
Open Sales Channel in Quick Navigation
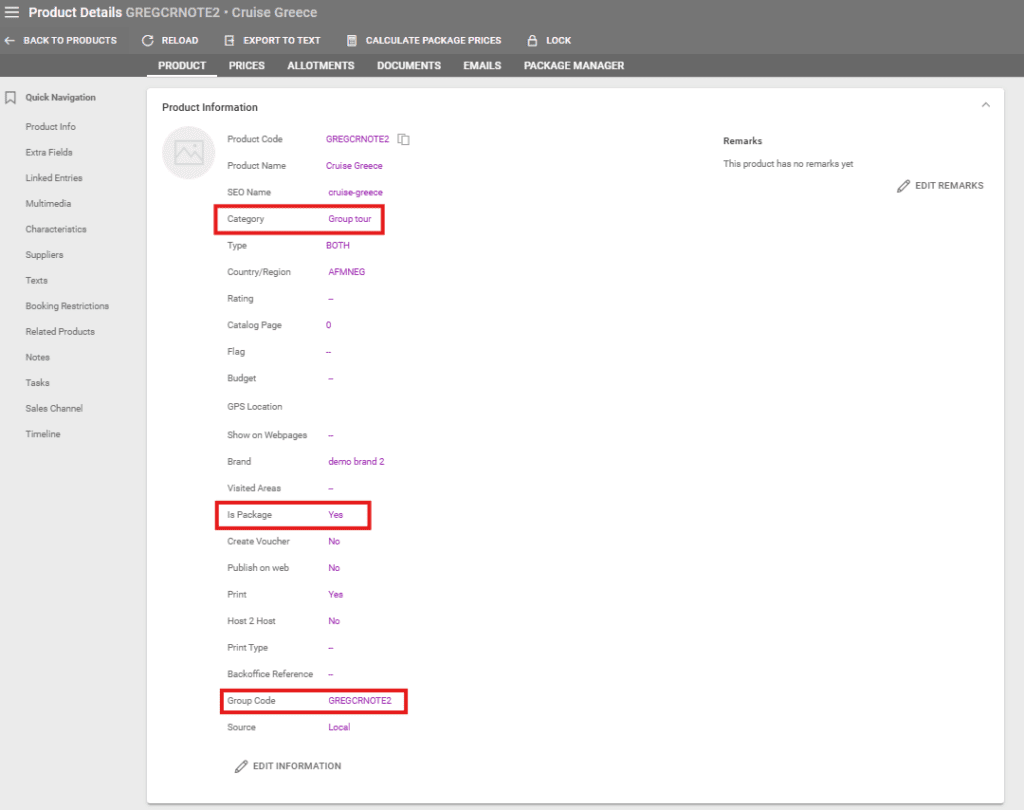(54, 408)
